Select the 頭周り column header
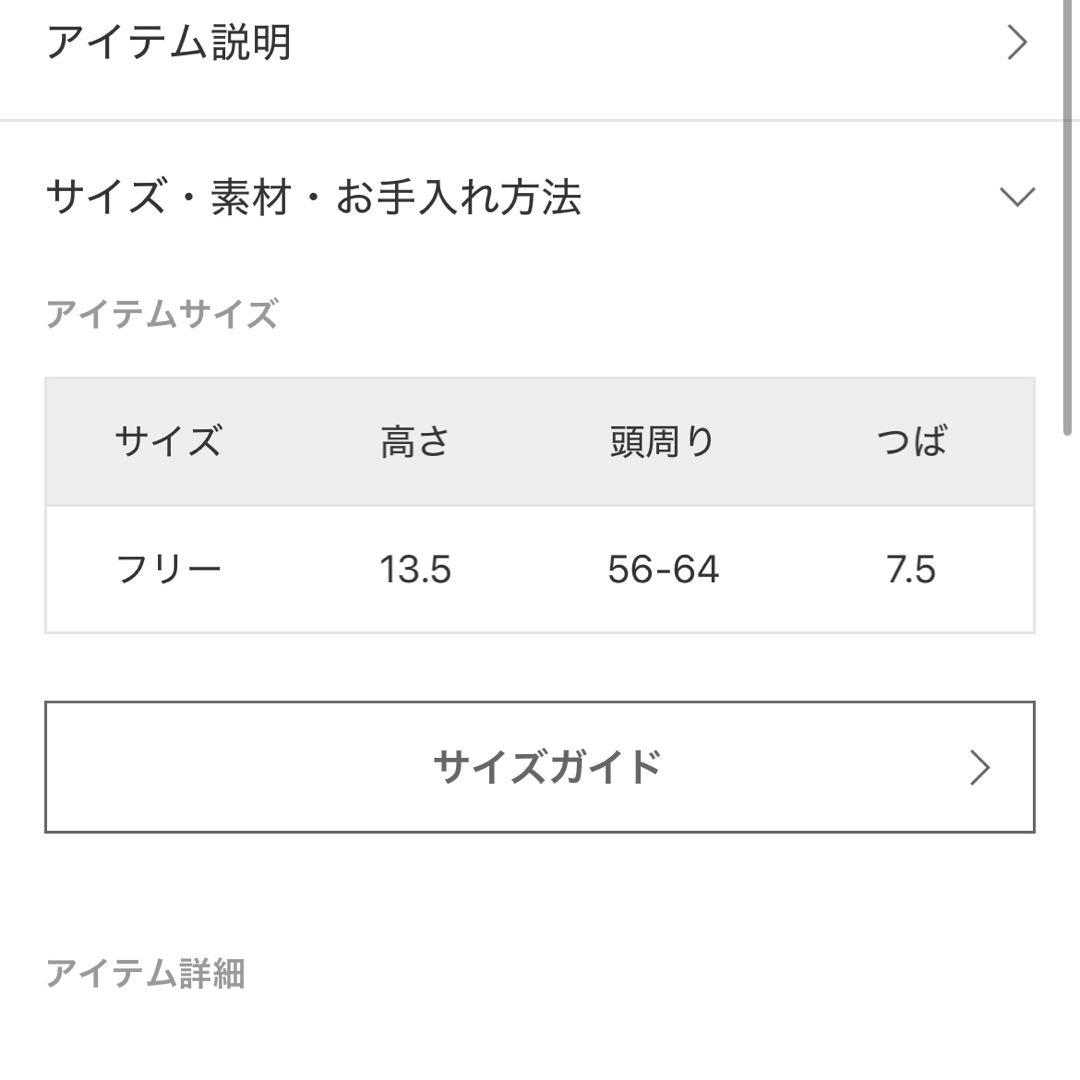Screen dimensions: 1080x1080 [662, 441]
